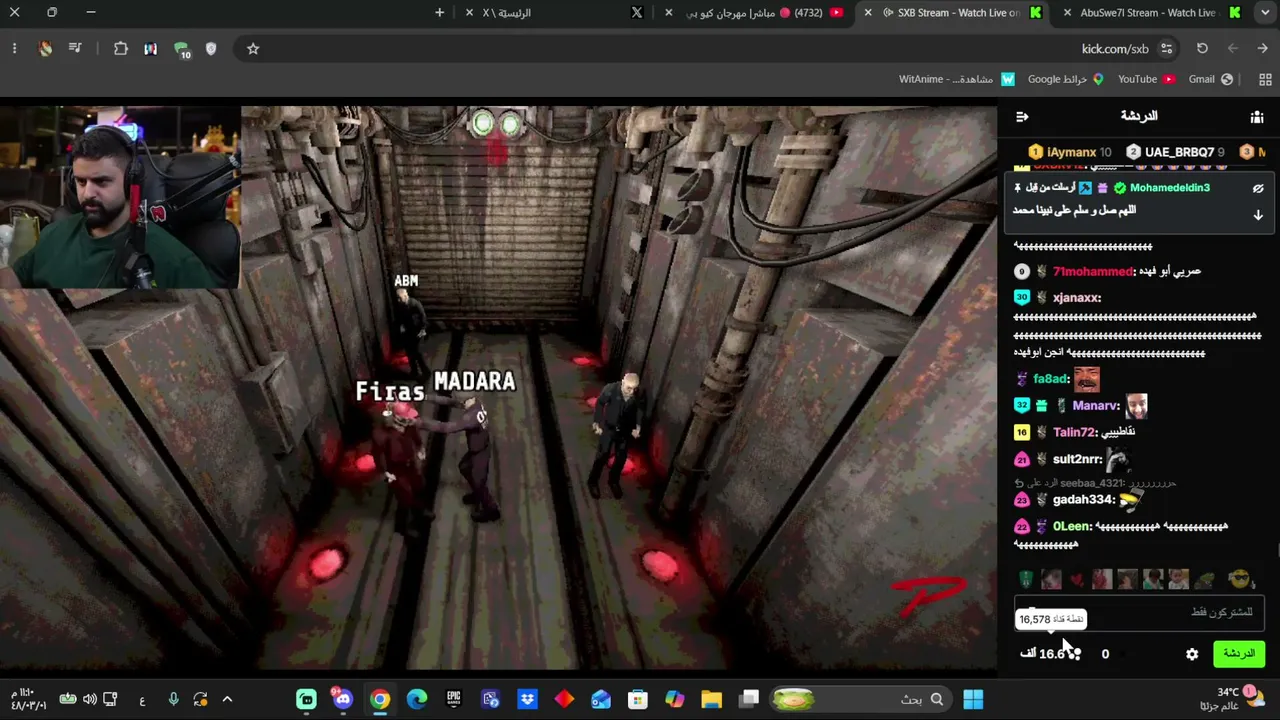Image resolution: width=1280 pixels, height=720 pixels.
Task: Open a new browser tab
Action: (439, 13)
